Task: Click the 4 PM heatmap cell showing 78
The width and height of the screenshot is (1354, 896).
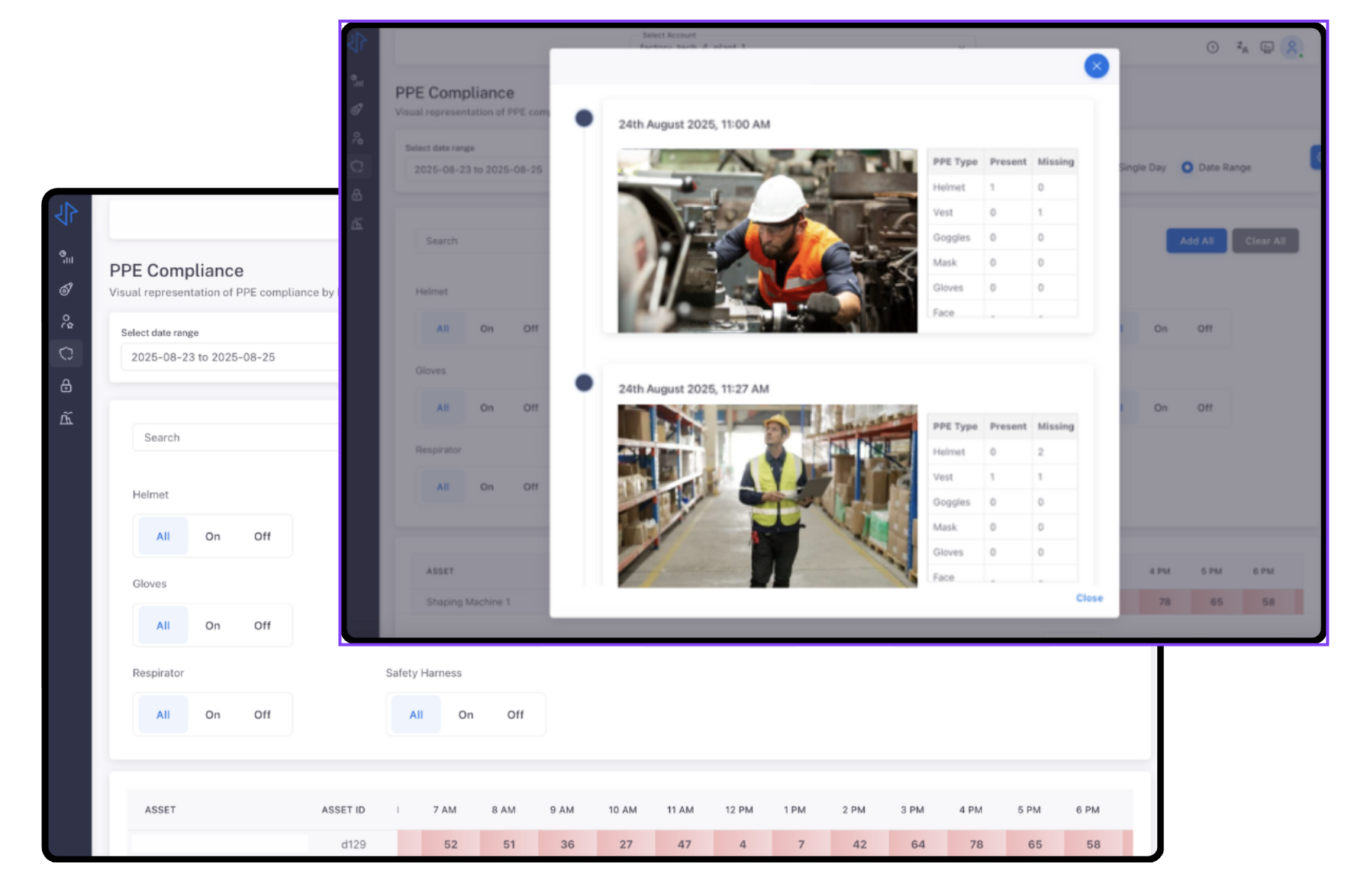Action: click(x=976, y=844)
